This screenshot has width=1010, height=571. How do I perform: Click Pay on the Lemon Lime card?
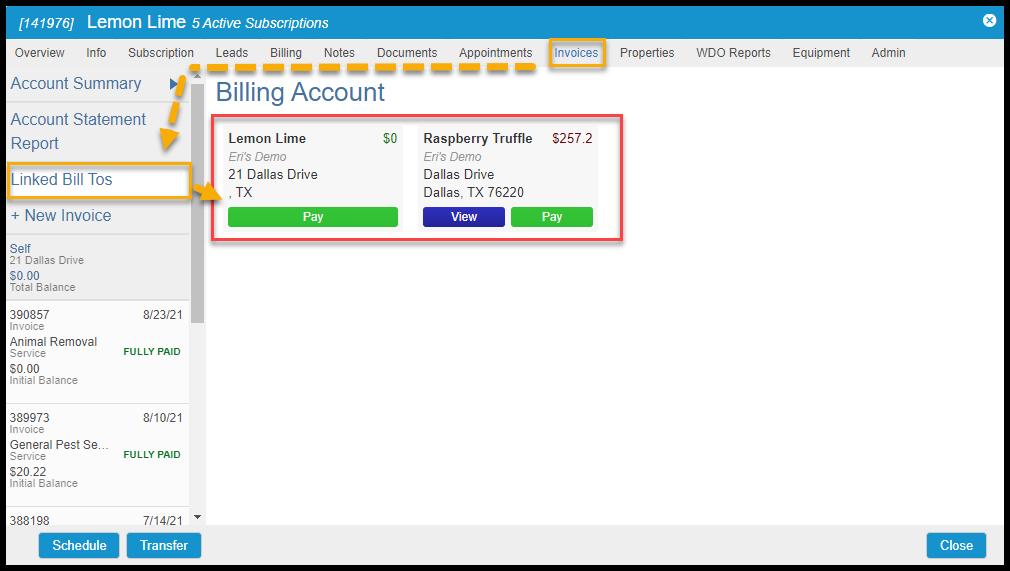pos(312,217)
